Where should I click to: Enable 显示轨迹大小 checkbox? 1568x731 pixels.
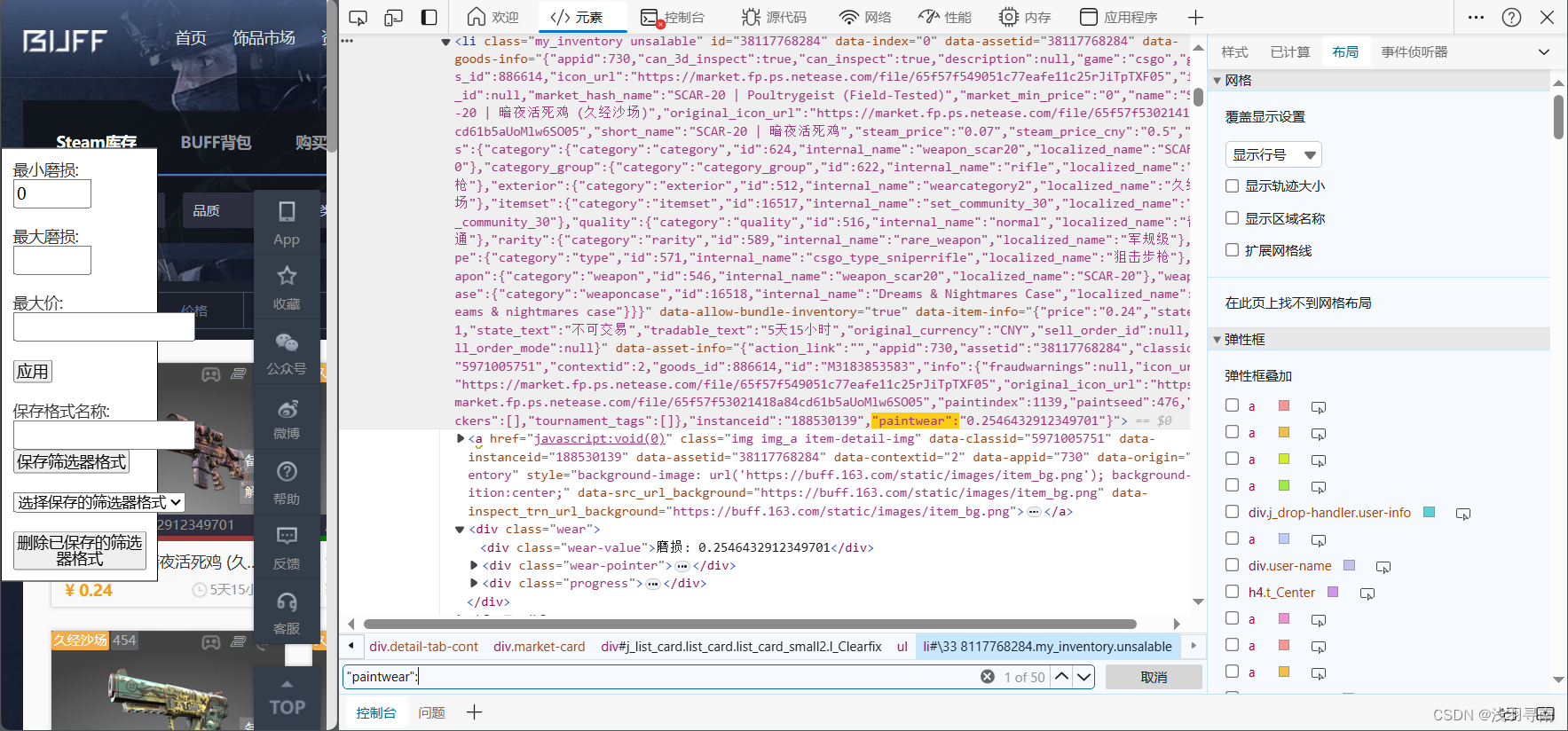click(x=1232, y=185)
